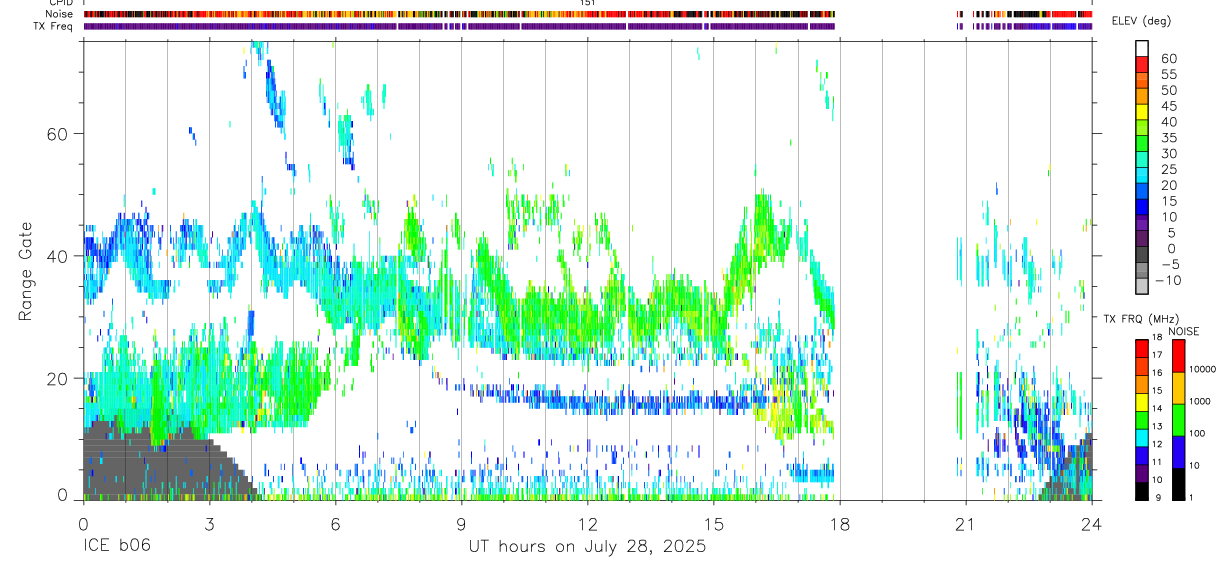This screenshot has width=1228, height=567.
Task: Click the '45' label on ELEV legend
Action: 1168,106
